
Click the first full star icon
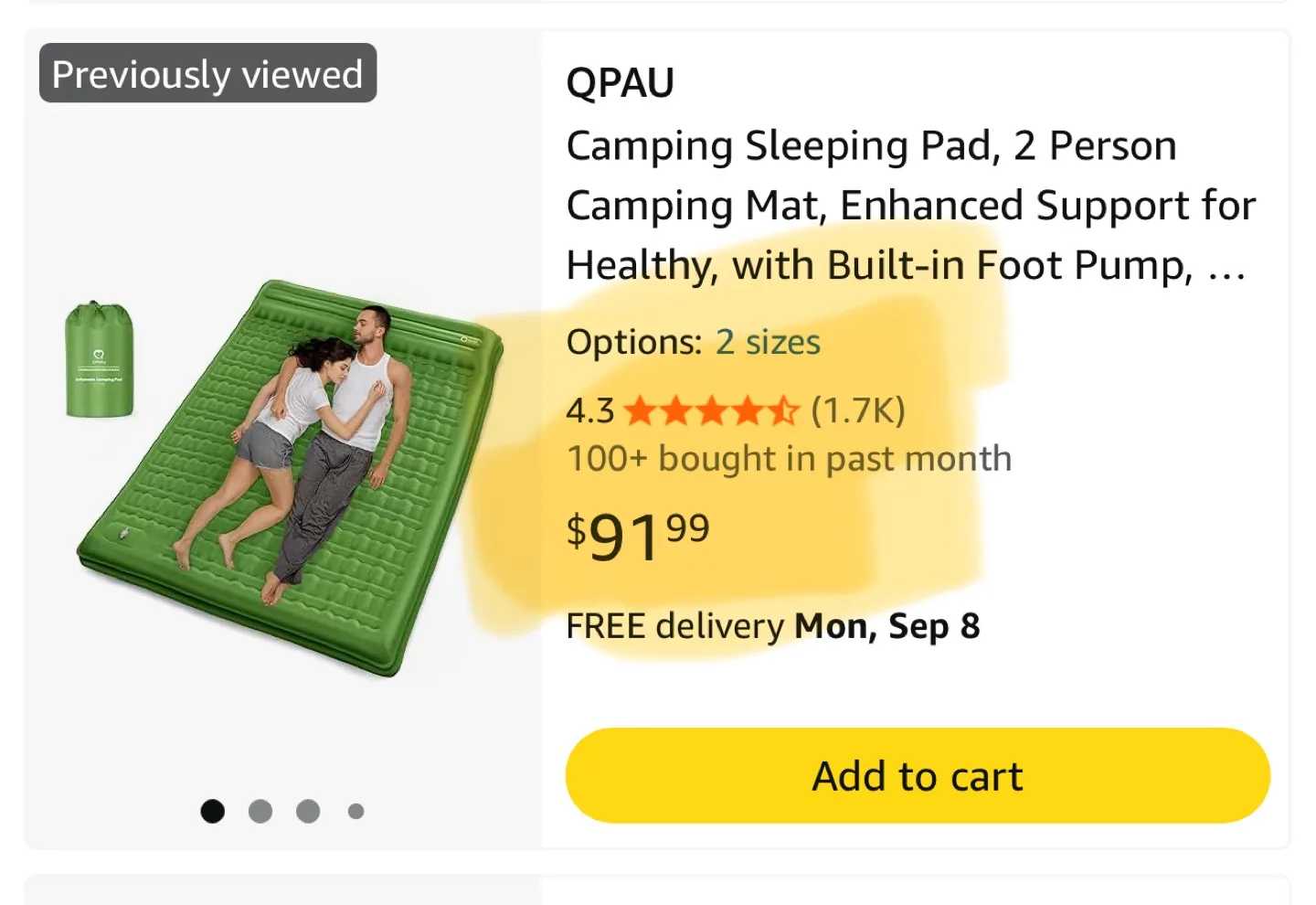point(640,410)
